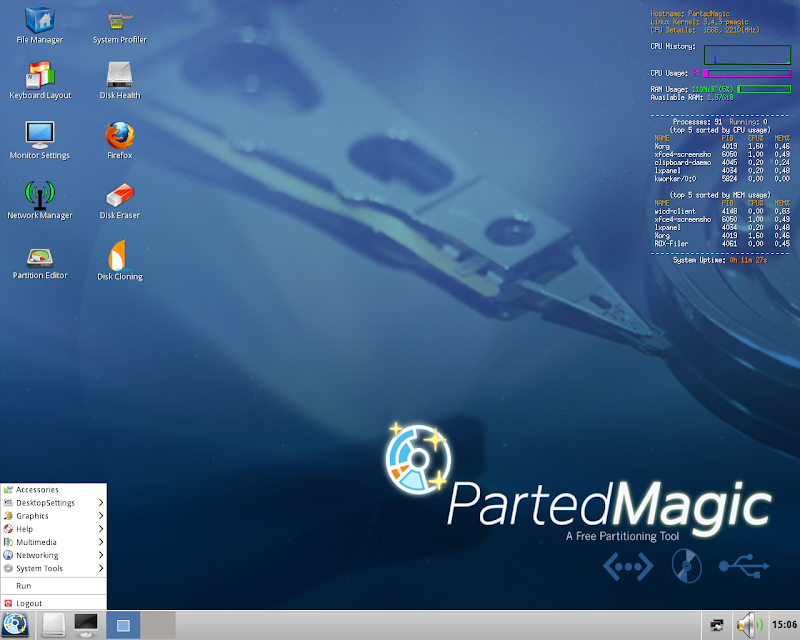This screenshot has width=800, height=640.
Task: Expand the Networking submenu arrow
Action: pos(101,555)
